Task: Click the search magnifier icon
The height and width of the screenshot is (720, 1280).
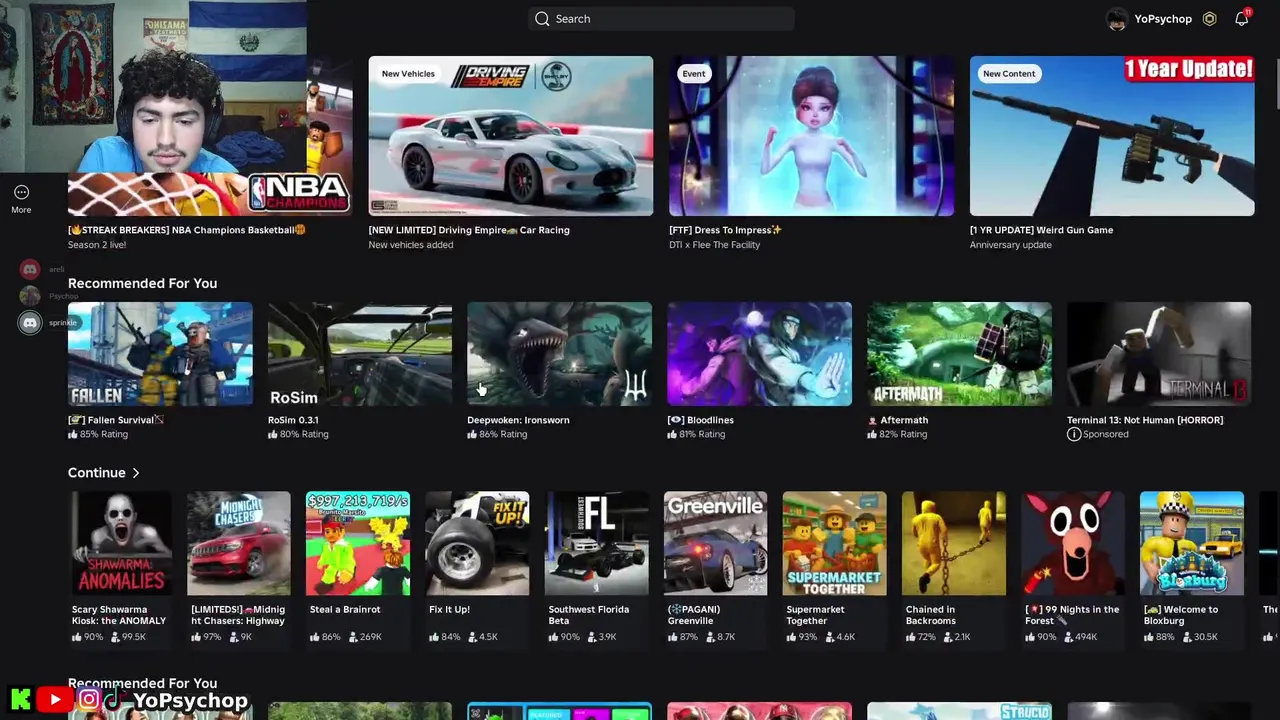Action: [542, 19]
